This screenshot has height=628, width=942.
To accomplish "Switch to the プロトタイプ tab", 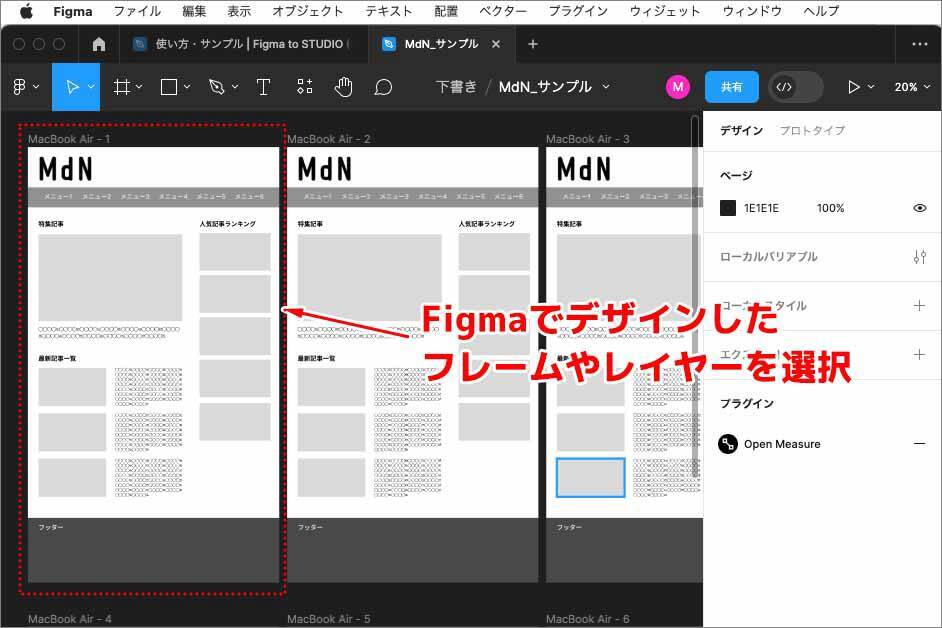I will 812,131.
